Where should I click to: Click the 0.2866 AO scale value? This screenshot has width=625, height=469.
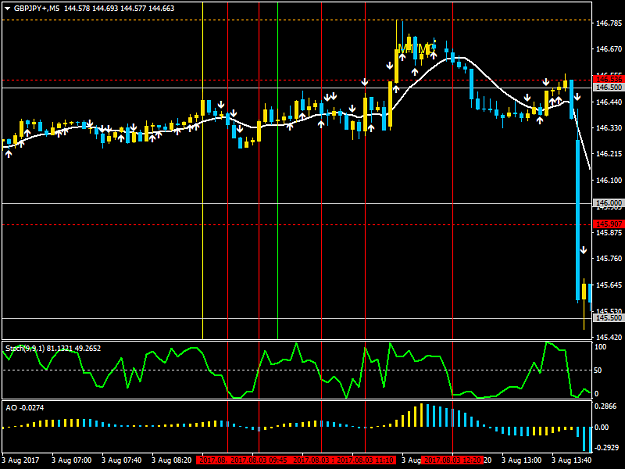(605, 406)
